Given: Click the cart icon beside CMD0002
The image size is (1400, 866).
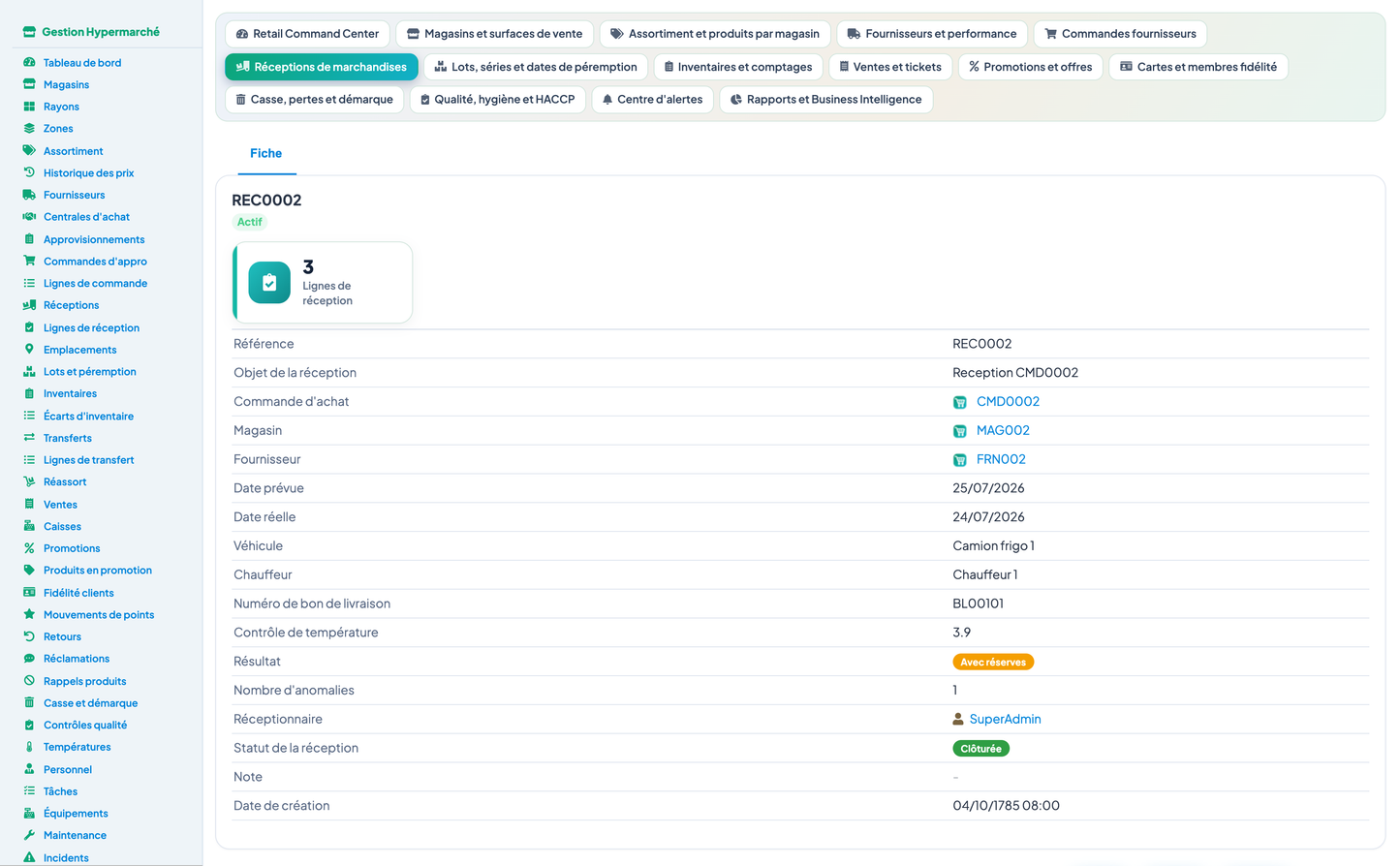Looking at the screenshot, I should point(959,402).
